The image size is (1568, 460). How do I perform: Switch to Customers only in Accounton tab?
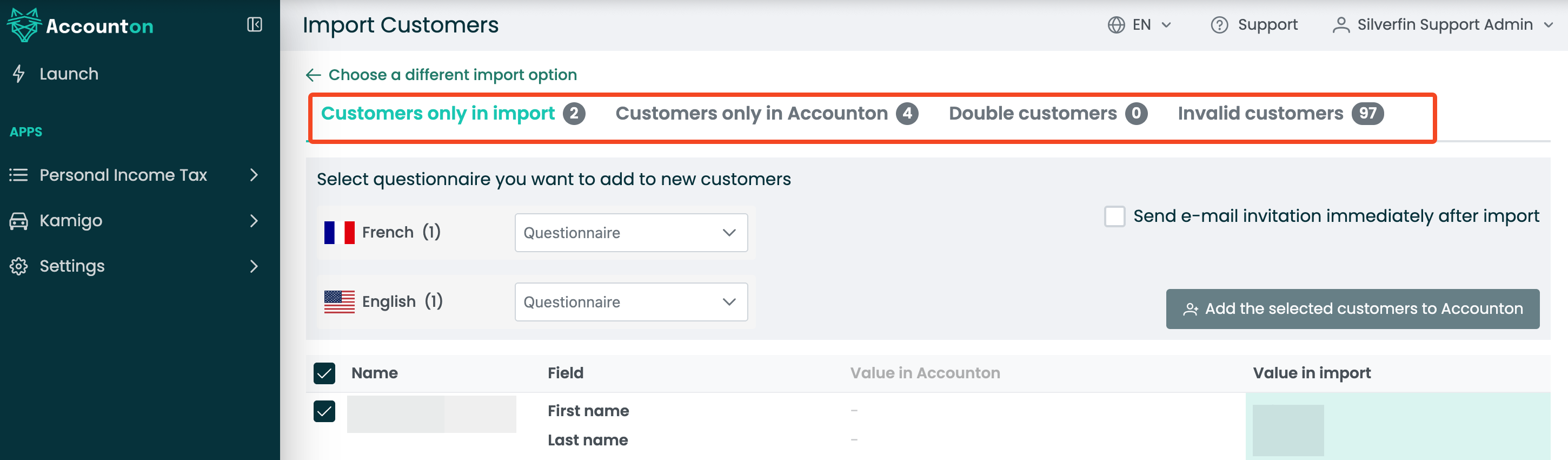766,114
